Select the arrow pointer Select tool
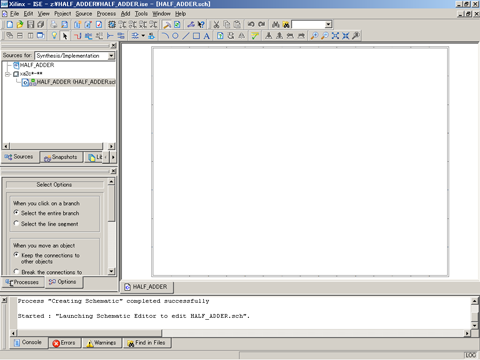Viewport: 480px width, 360px height. (65, 36)
